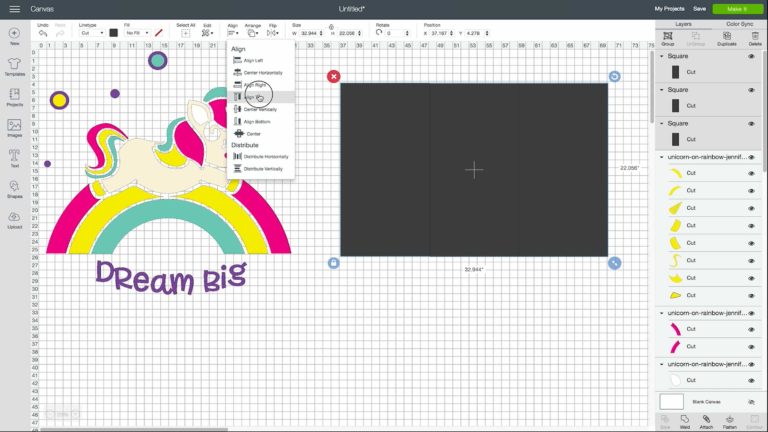Screen dimensions: 768x432
Task: Click the Make It button
Action: (x=737, y=9)
